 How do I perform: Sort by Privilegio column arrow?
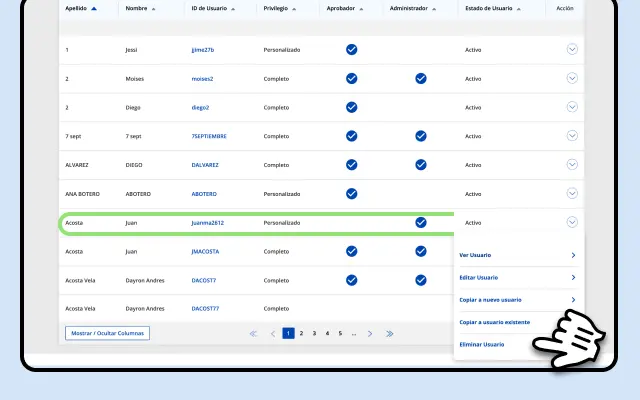[x=294, y=9]
